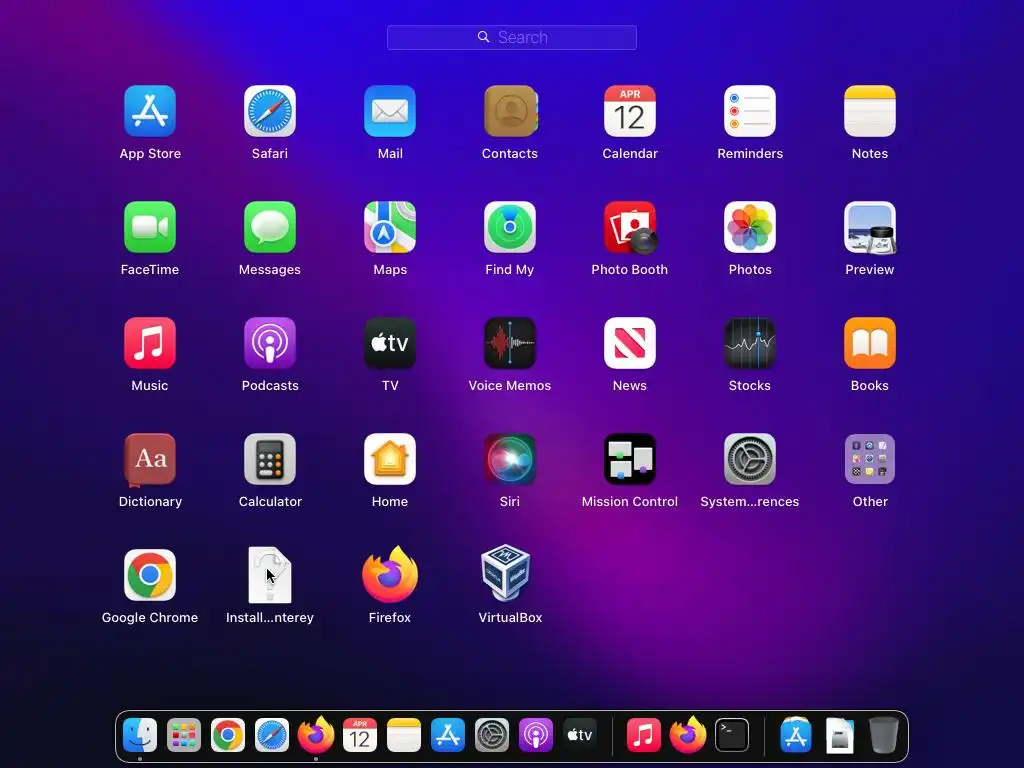Open Mission Control
This screenshot has height=768, width=1024.
click(630, 459)
